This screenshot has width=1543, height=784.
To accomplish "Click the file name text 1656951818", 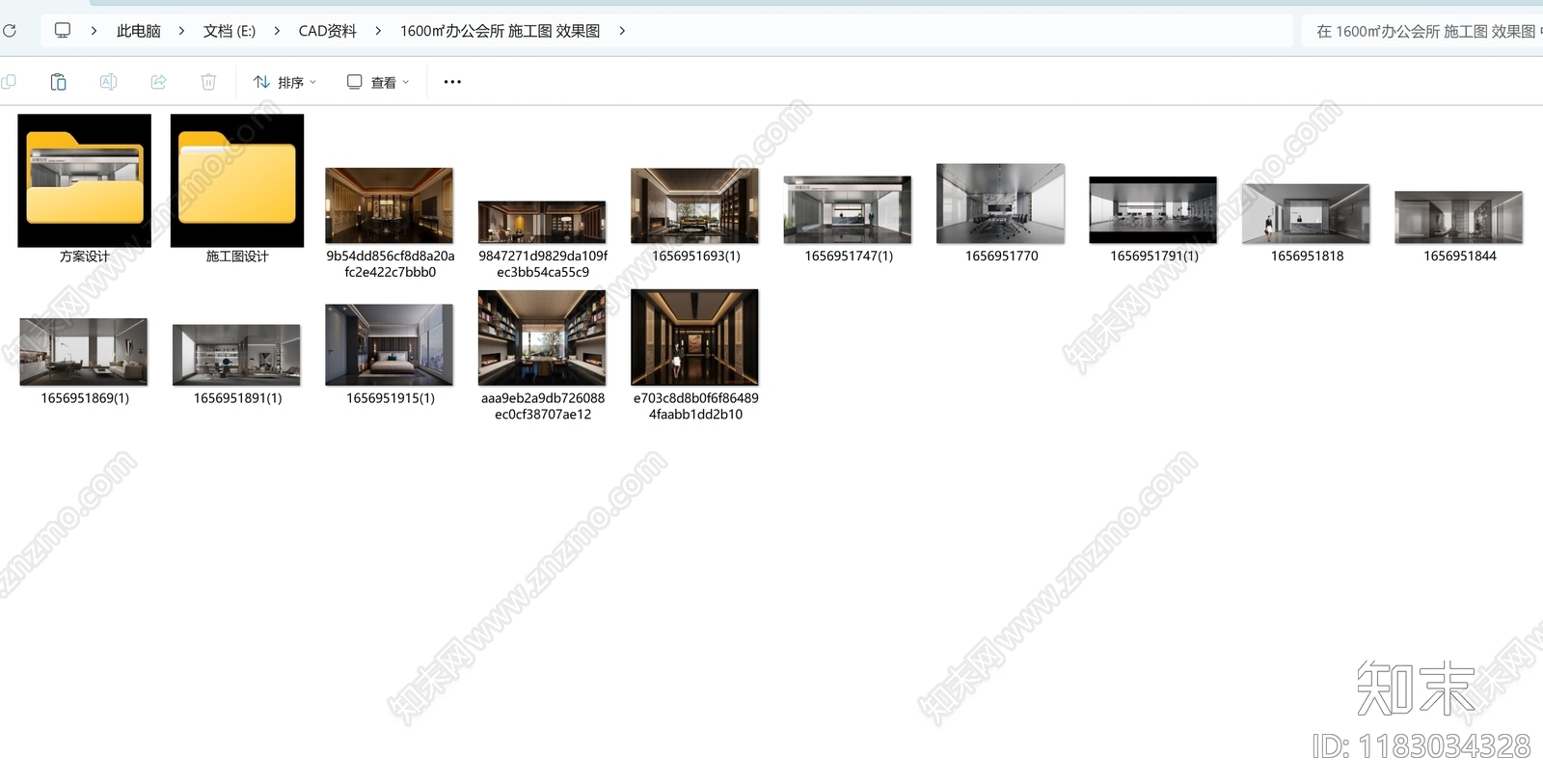I will [1307, 257].
